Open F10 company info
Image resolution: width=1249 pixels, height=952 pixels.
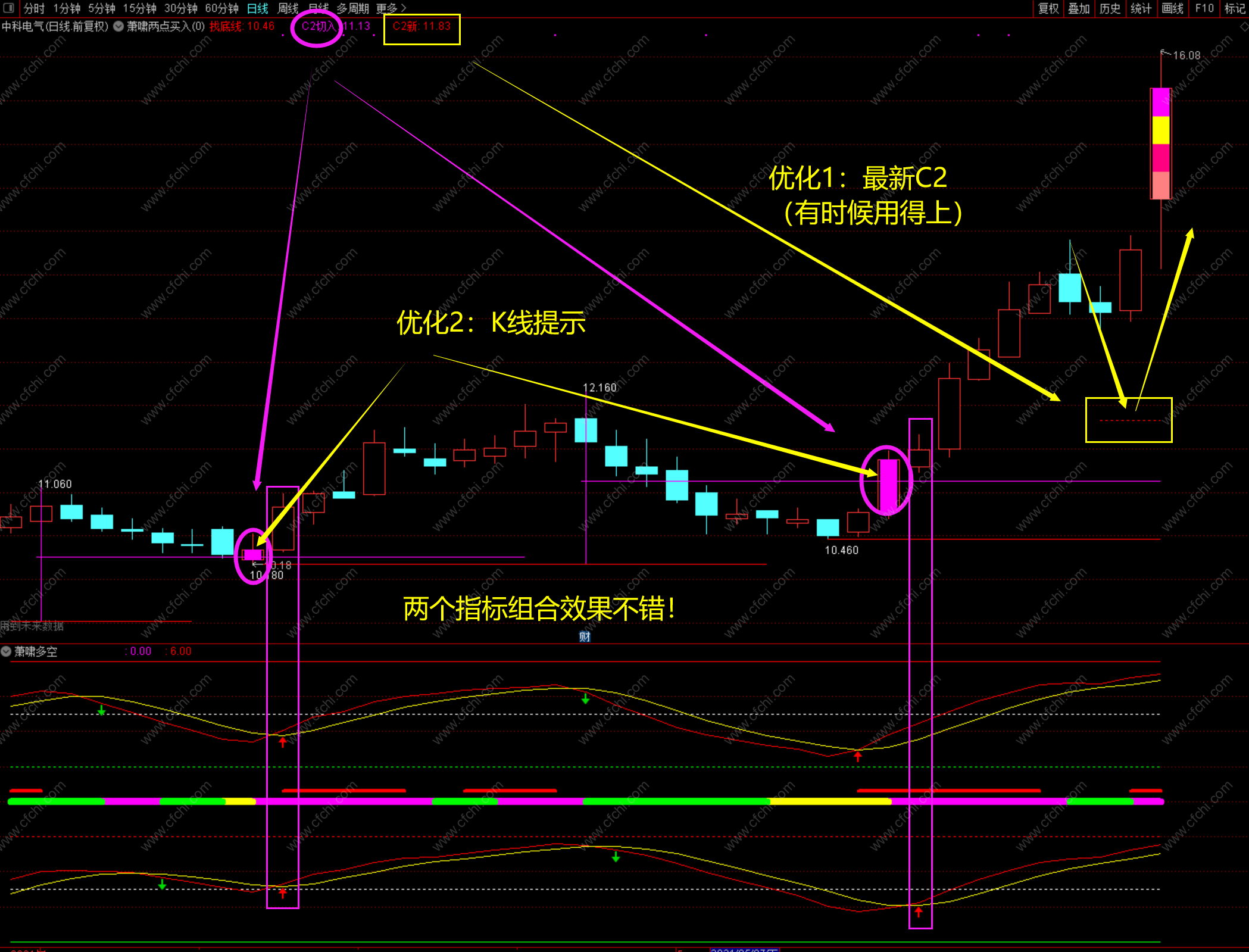tap(1204, 8)
